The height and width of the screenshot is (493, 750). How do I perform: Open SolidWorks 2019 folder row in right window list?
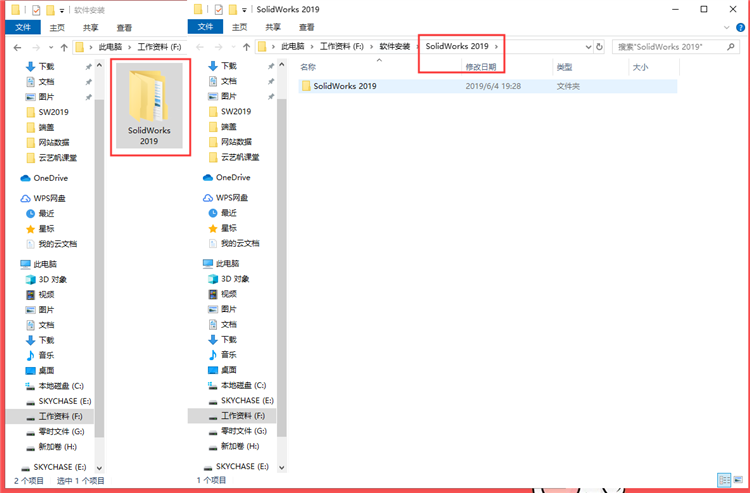point(487,86)
